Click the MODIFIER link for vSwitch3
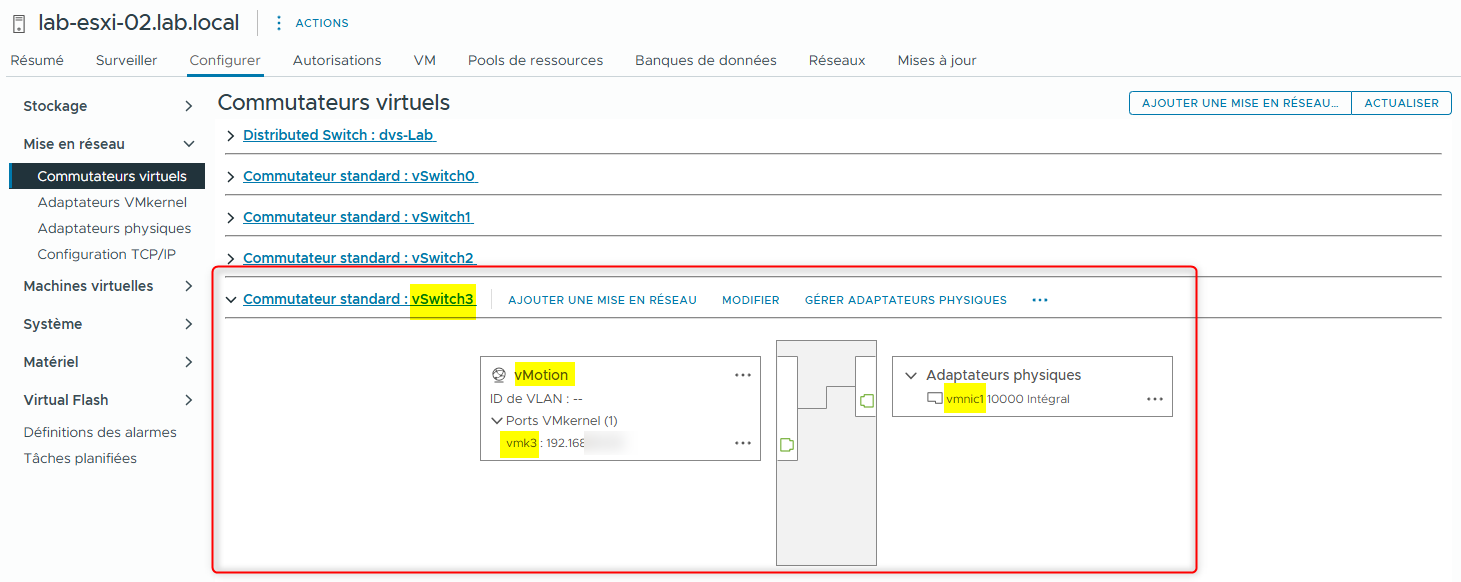The image size is (1461, 582). pos(751,299)
